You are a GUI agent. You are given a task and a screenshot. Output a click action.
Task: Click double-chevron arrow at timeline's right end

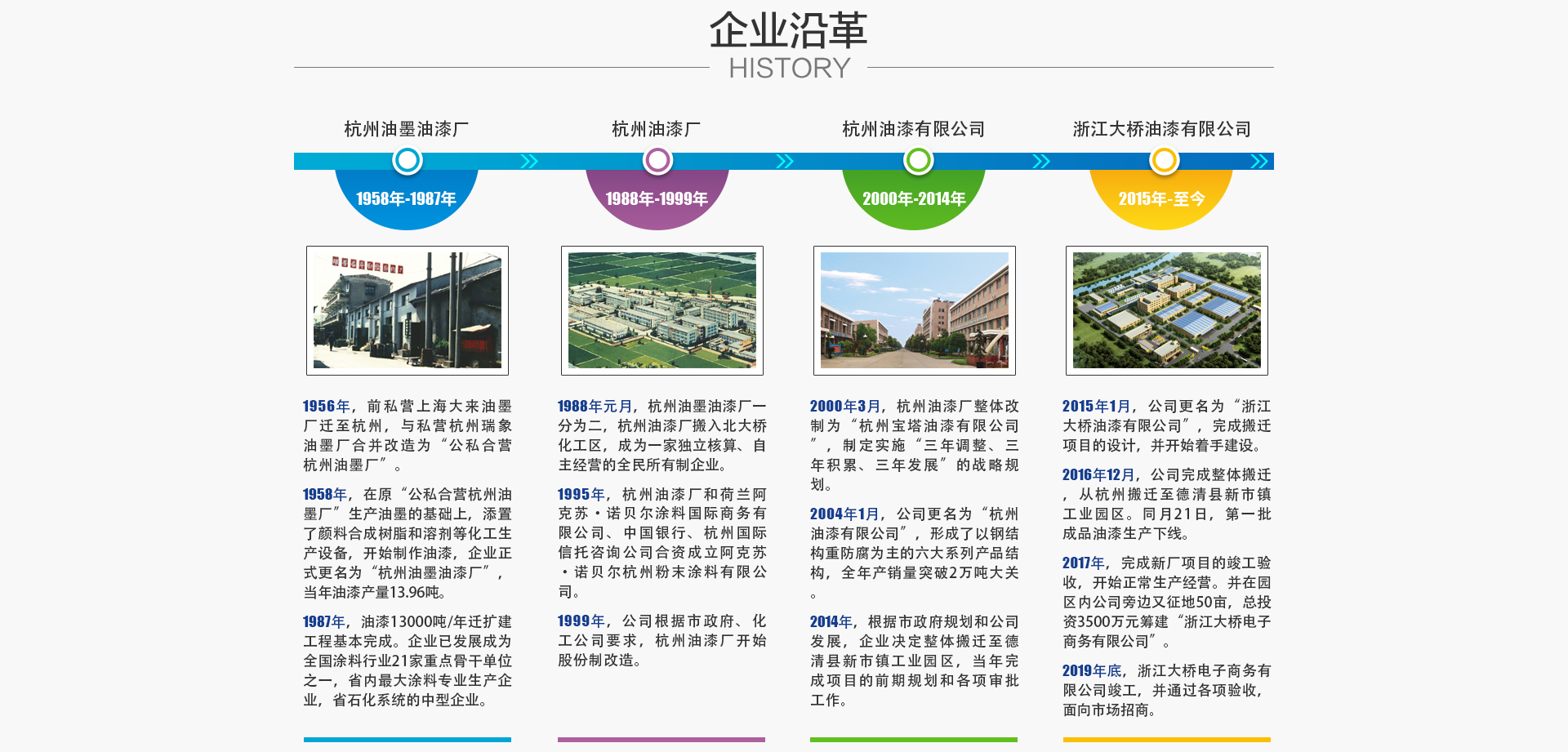1259,162
